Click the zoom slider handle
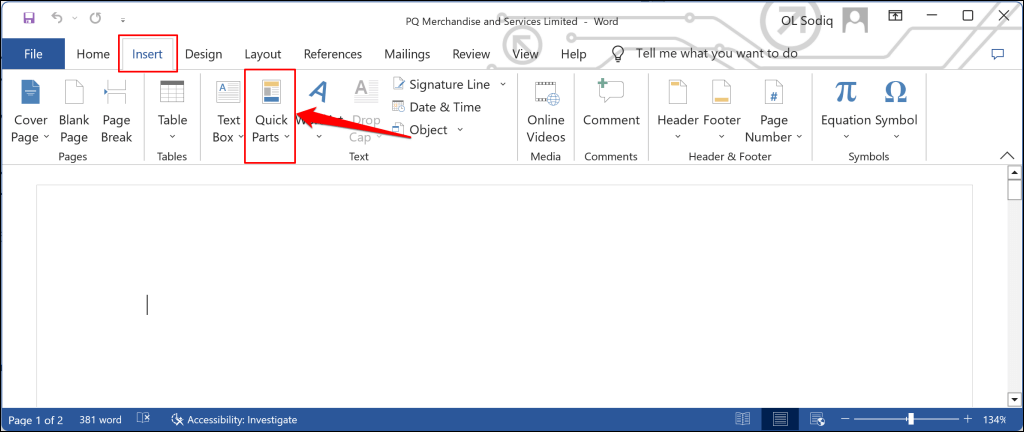1024x432 pixels. [910, 419]
